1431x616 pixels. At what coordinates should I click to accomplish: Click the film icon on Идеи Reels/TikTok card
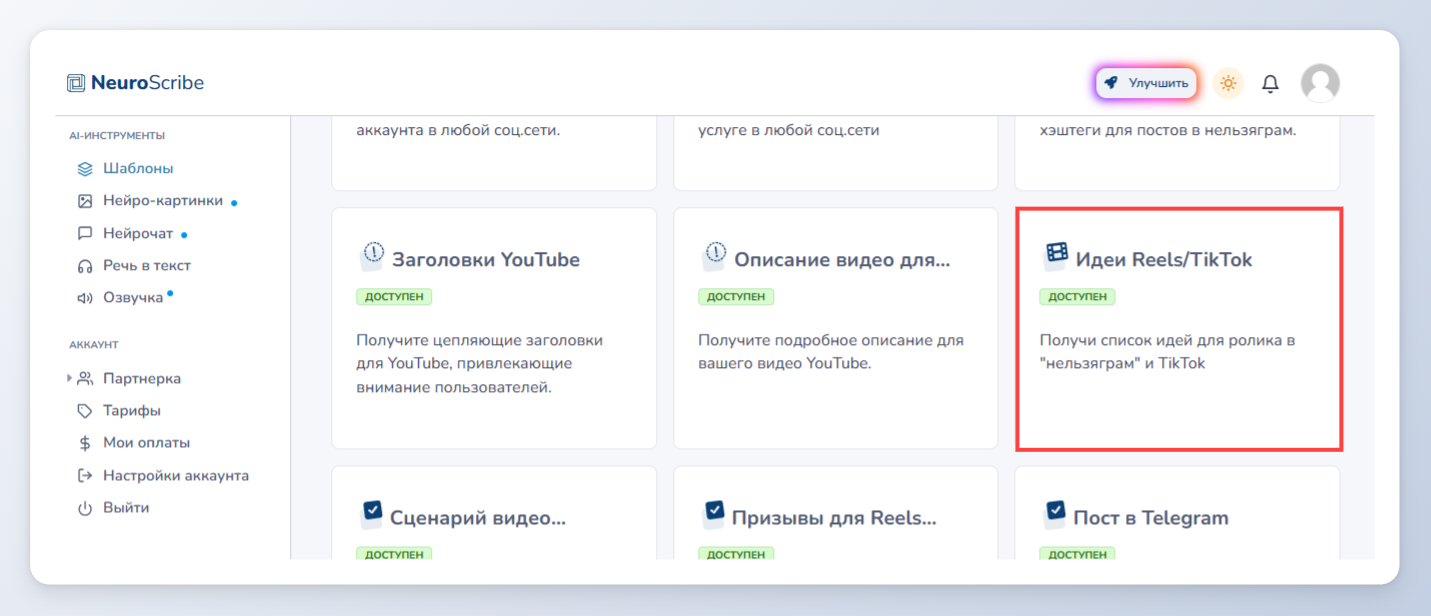pyautogui.click(x=1056, y=256)
